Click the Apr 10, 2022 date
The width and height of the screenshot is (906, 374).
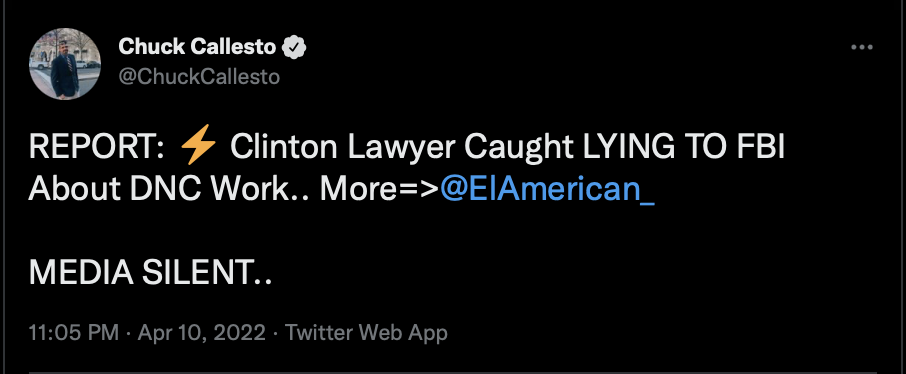click(202, 332)
